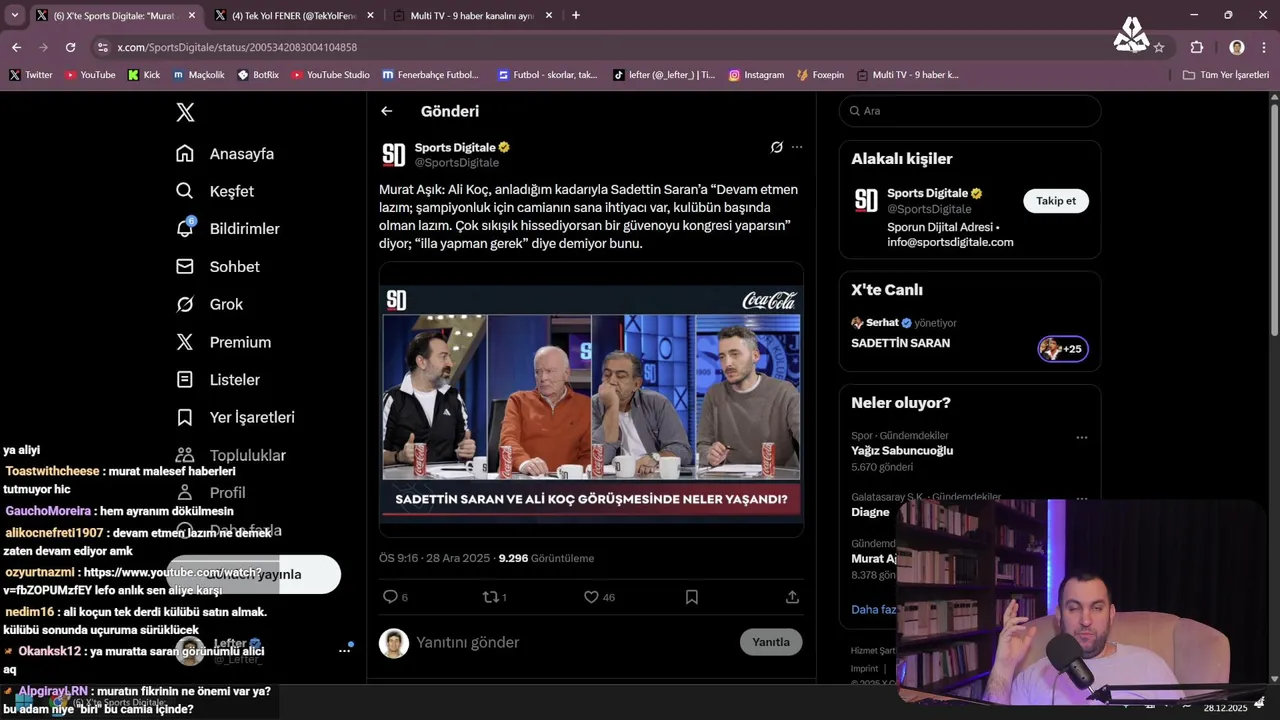Open the post's three-dot more menu
1280x720 pixels.
797,147
